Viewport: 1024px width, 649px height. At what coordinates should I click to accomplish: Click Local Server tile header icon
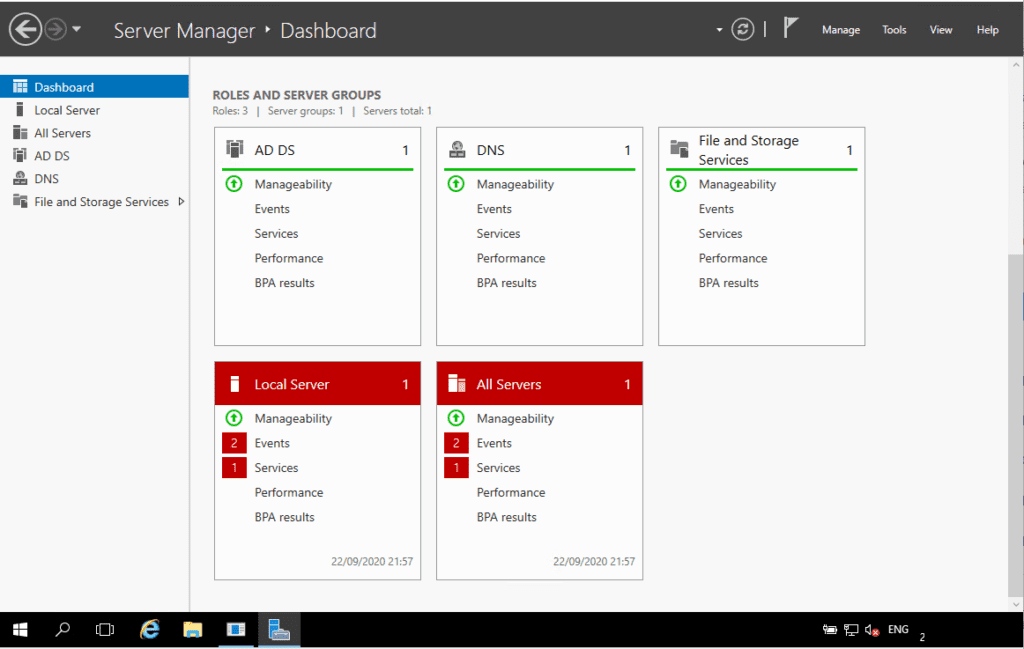pyautogui.click(x=235, y=384)
